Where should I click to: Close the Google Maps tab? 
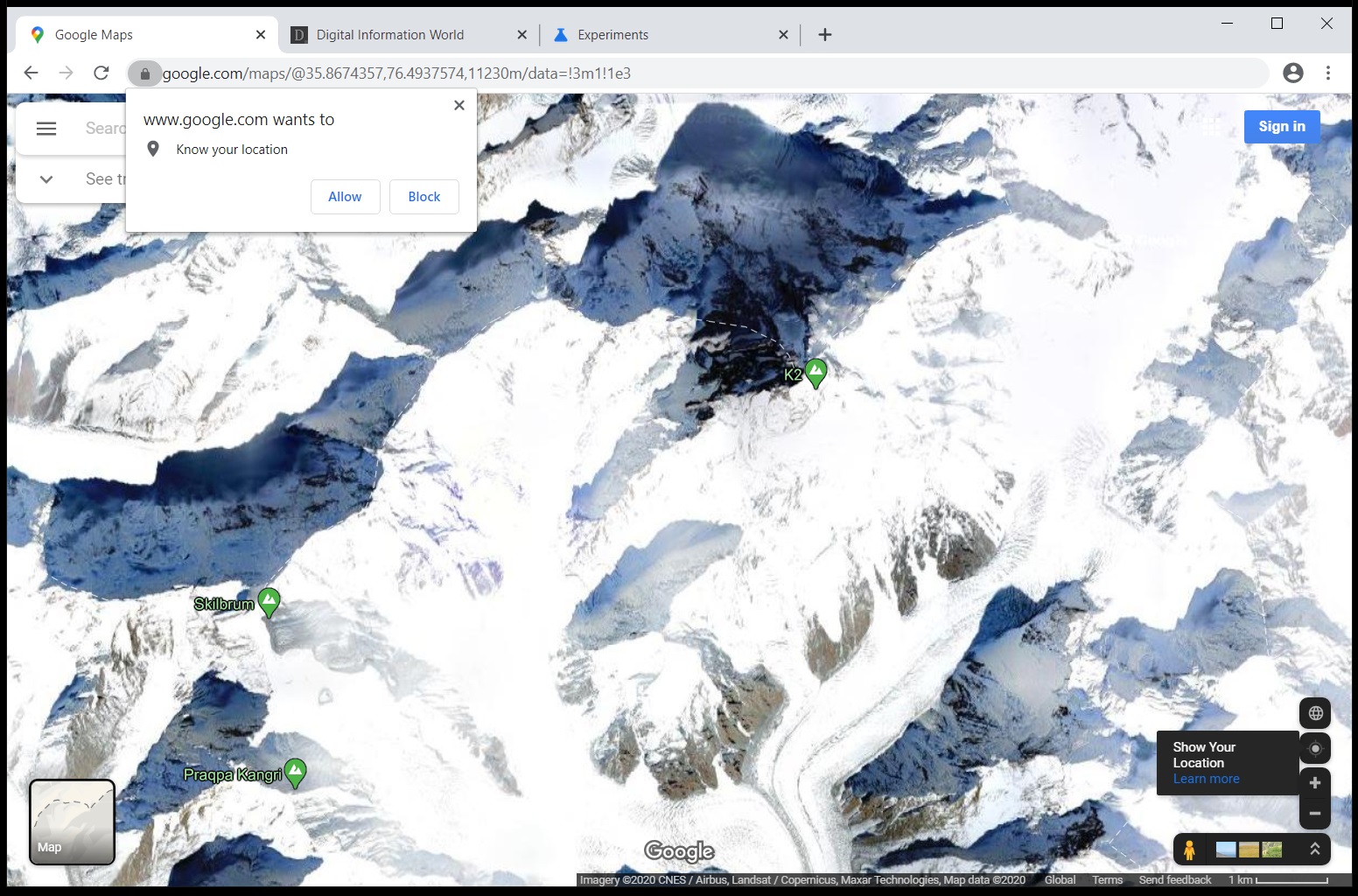pos(261,35)
